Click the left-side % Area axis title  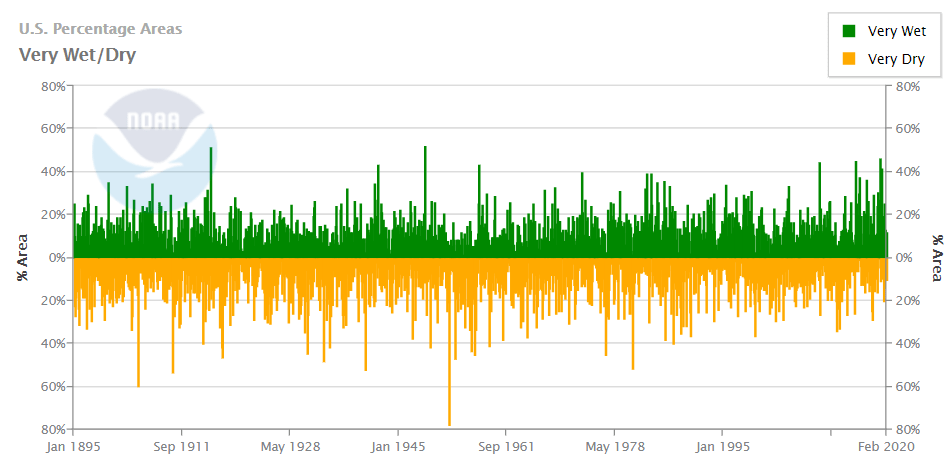pyautogui.click(x=22, y=257)
